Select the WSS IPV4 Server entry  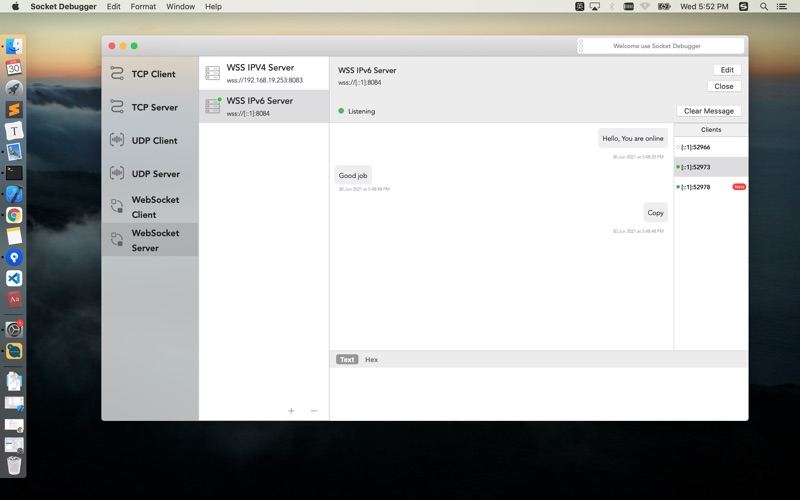tap(264, 73)
